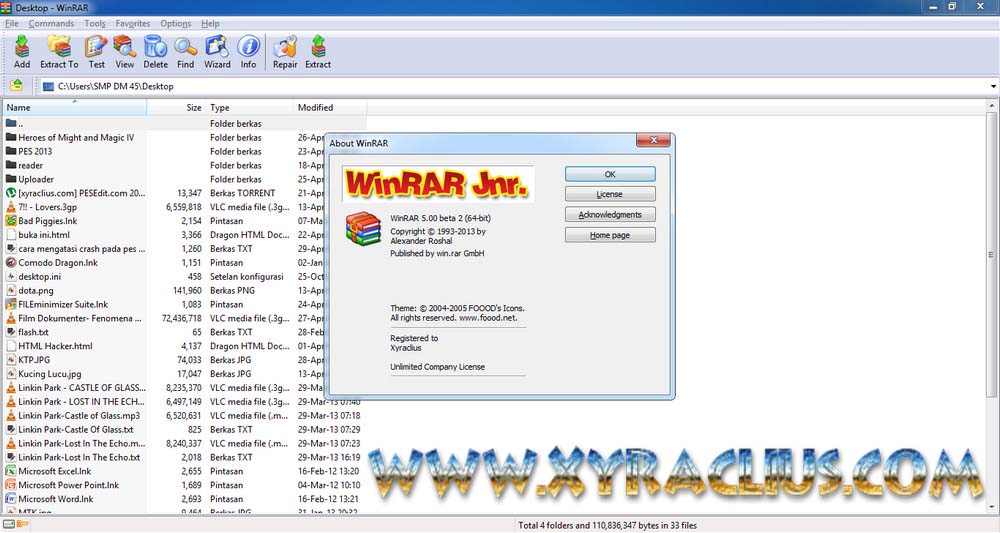Click the Extract To toolbar icon

tap(59, 52)
